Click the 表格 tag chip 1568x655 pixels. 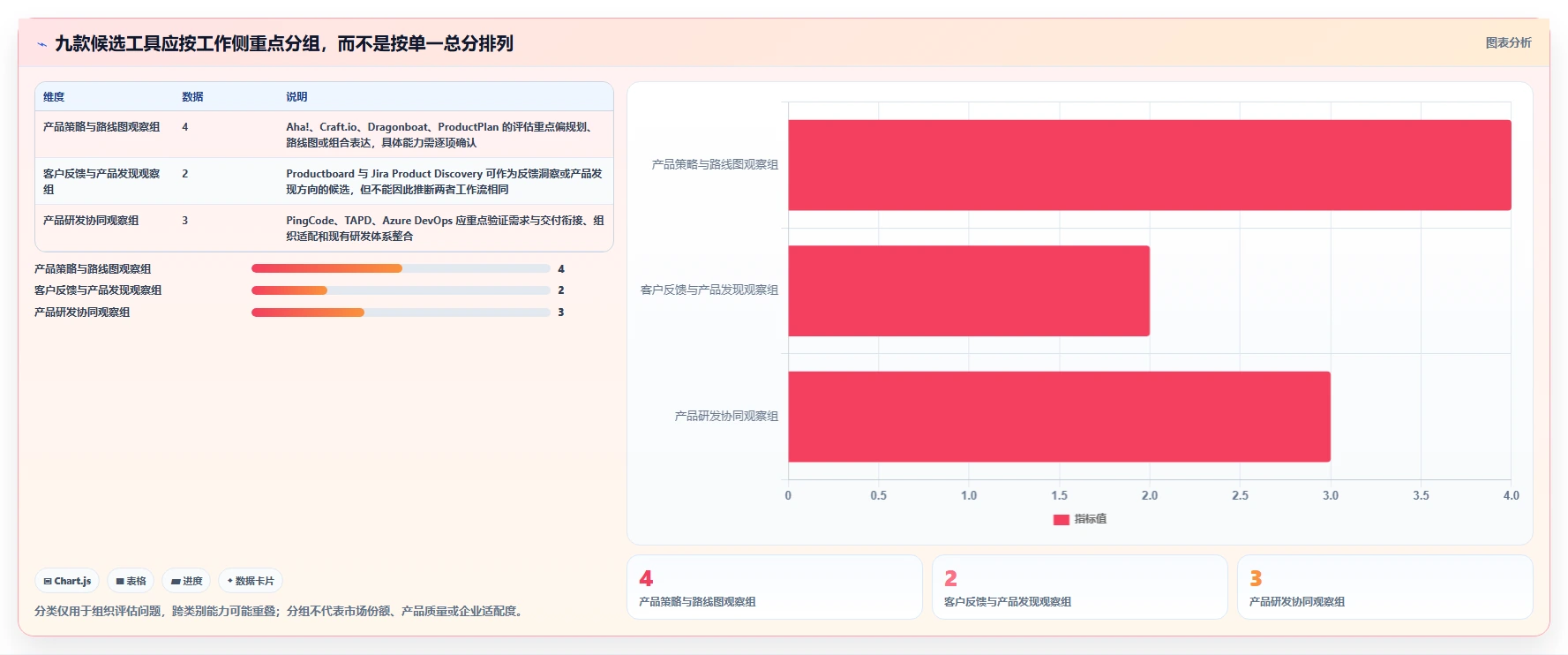pos(131,581)
